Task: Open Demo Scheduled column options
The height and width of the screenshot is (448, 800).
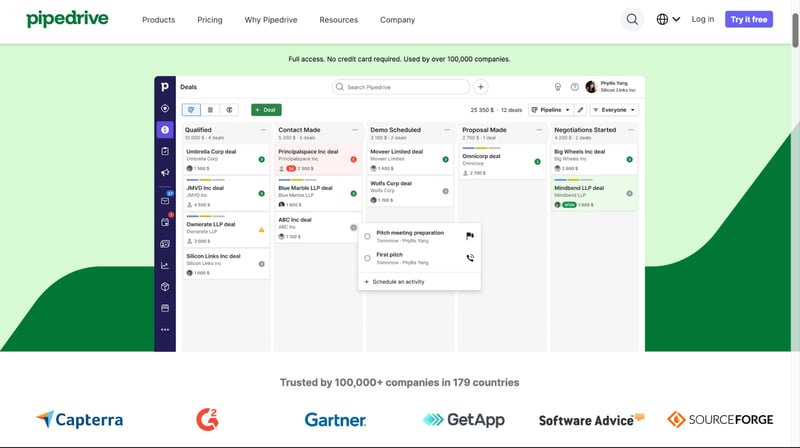Action: 447,130
